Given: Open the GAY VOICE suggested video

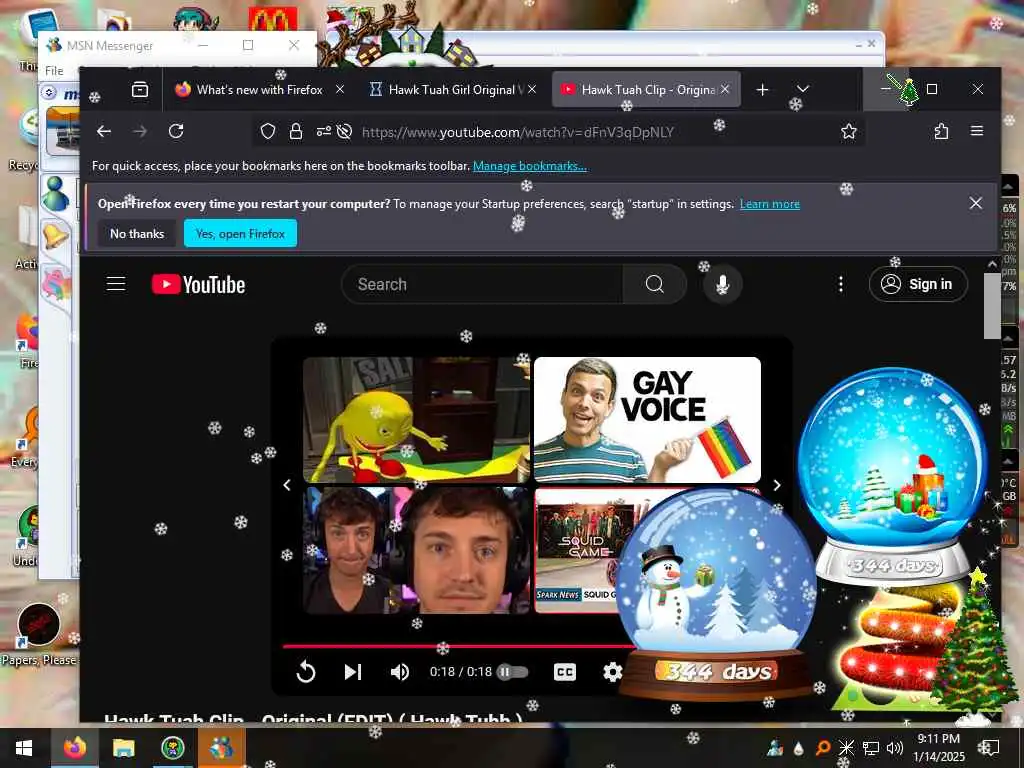Looking at the screenshot, I should tap(647, 419).
